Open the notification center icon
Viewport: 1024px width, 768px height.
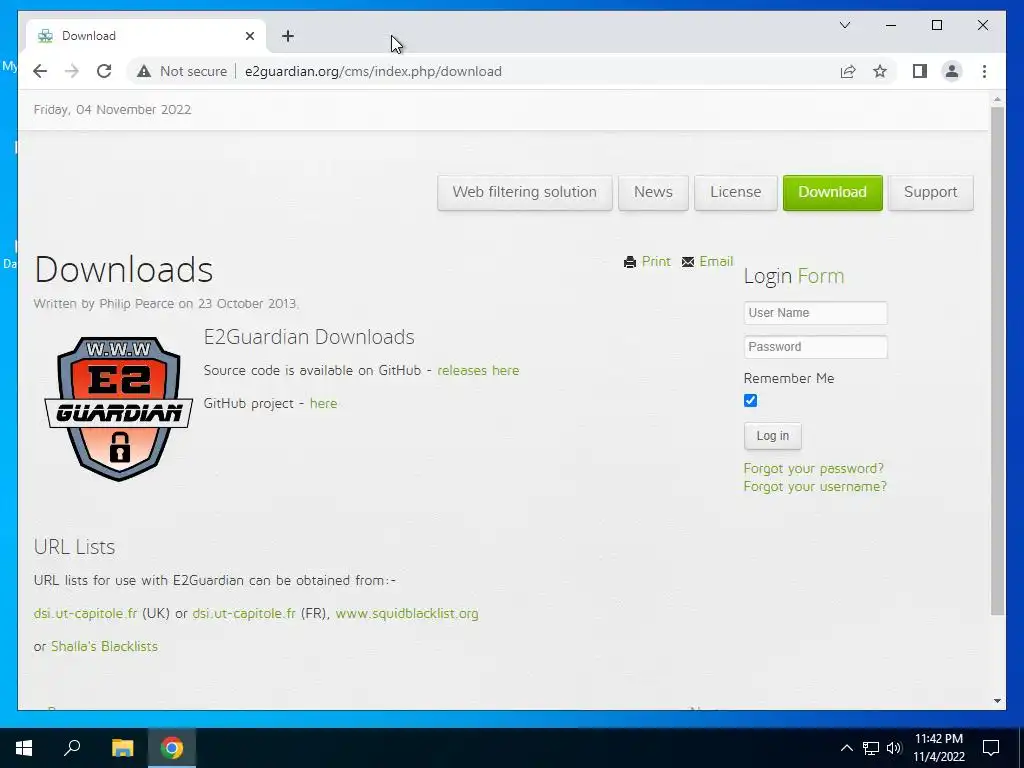[991, 748]
